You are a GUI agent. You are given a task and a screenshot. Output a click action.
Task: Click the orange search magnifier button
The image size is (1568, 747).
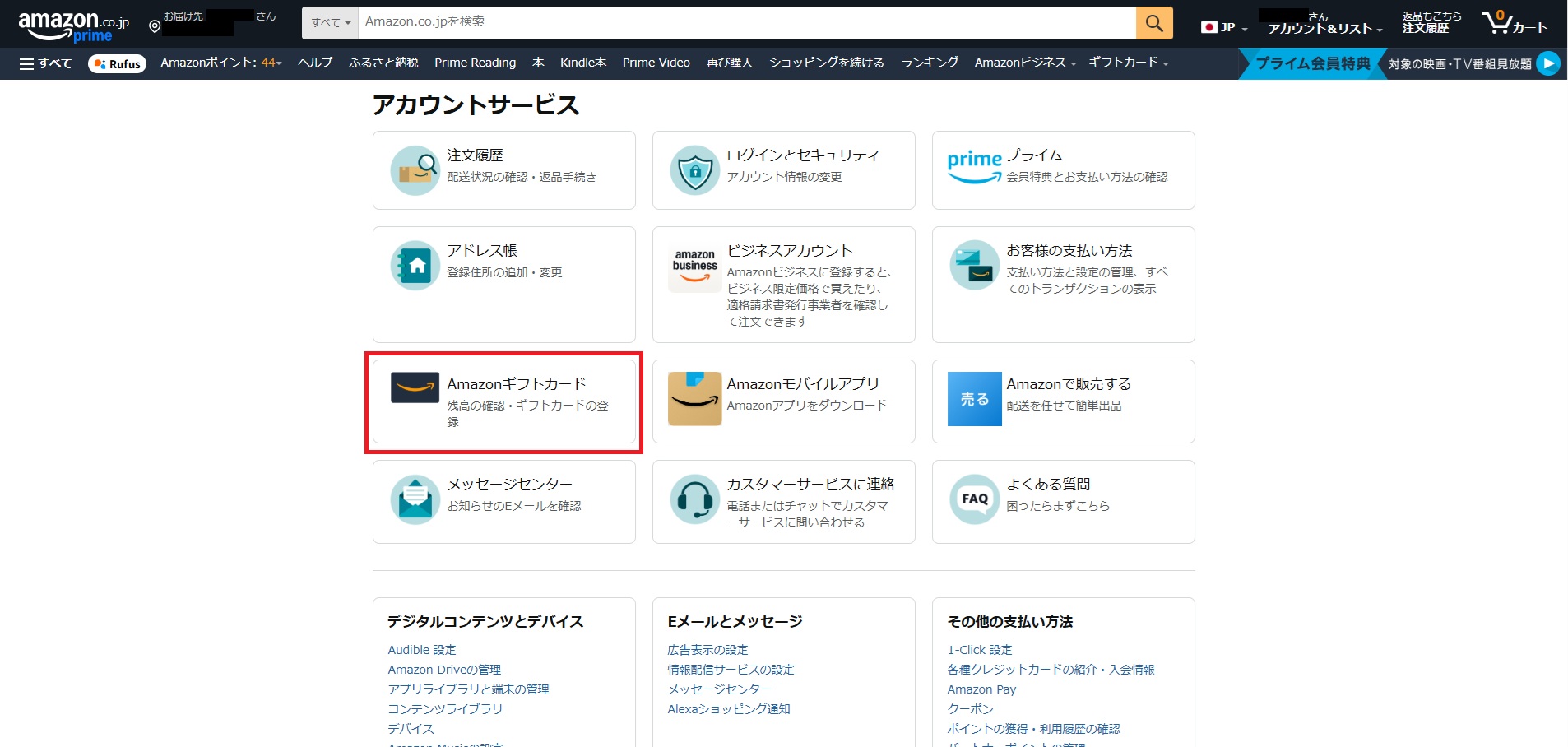coord(1153,23)
